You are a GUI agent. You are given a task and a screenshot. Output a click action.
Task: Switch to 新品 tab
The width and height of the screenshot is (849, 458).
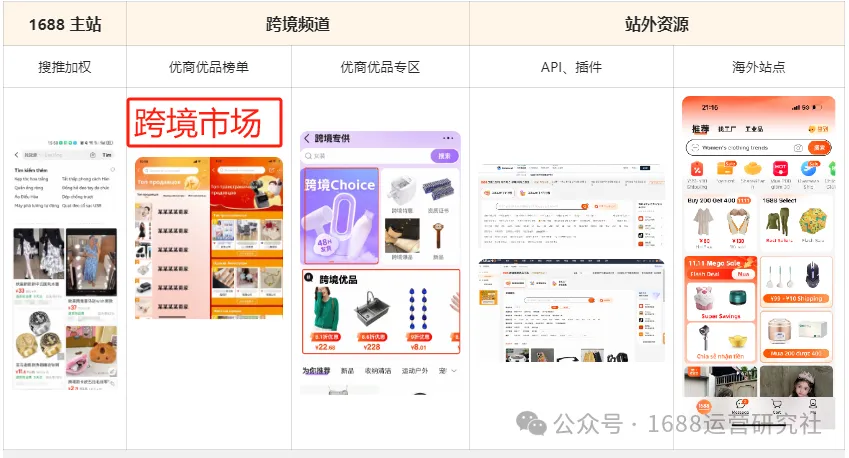(x=347, y=371)
